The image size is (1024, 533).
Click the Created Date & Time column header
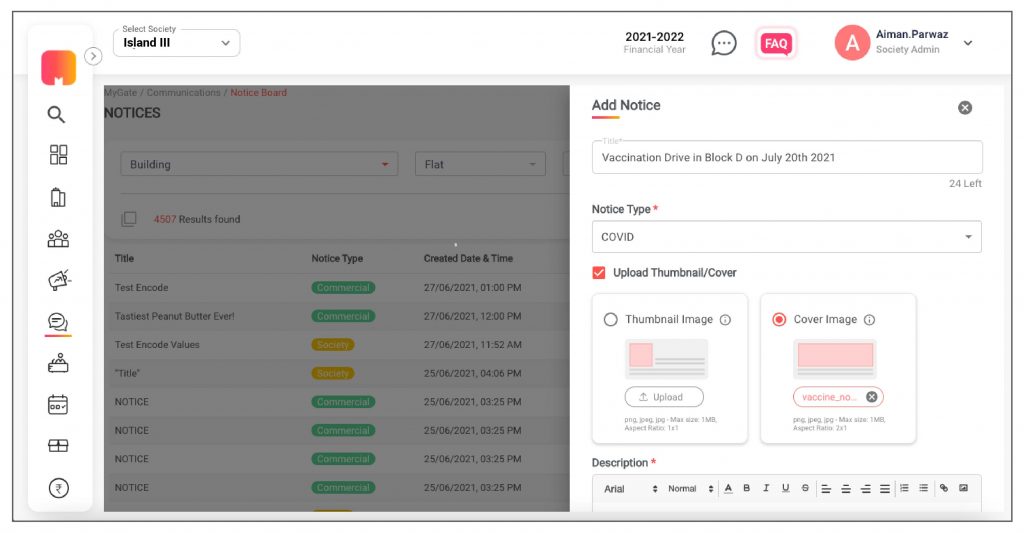point(468,259)
